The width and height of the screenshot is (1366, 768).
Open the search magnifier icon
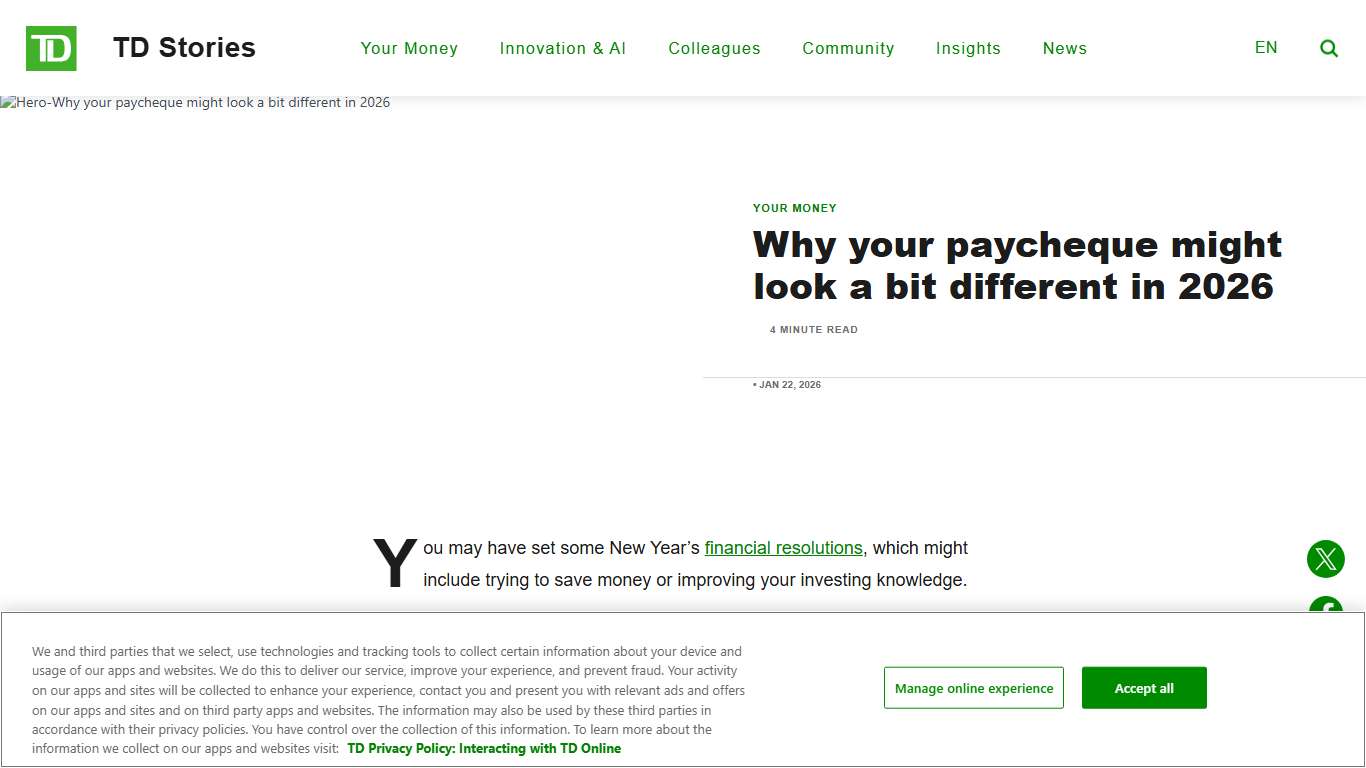point(1329,48)
